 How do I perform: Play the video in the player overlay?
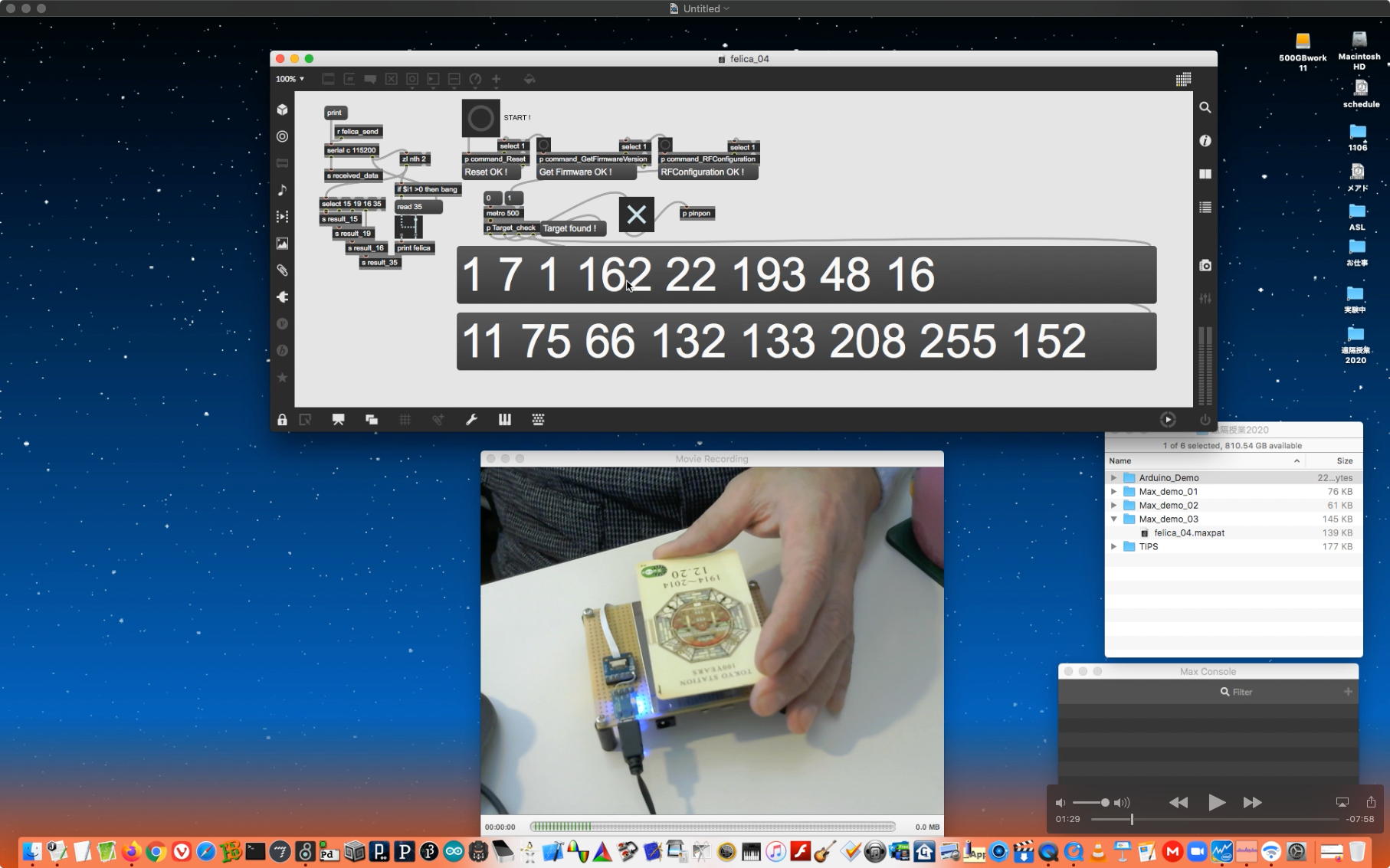click(x=1216, y=802)
